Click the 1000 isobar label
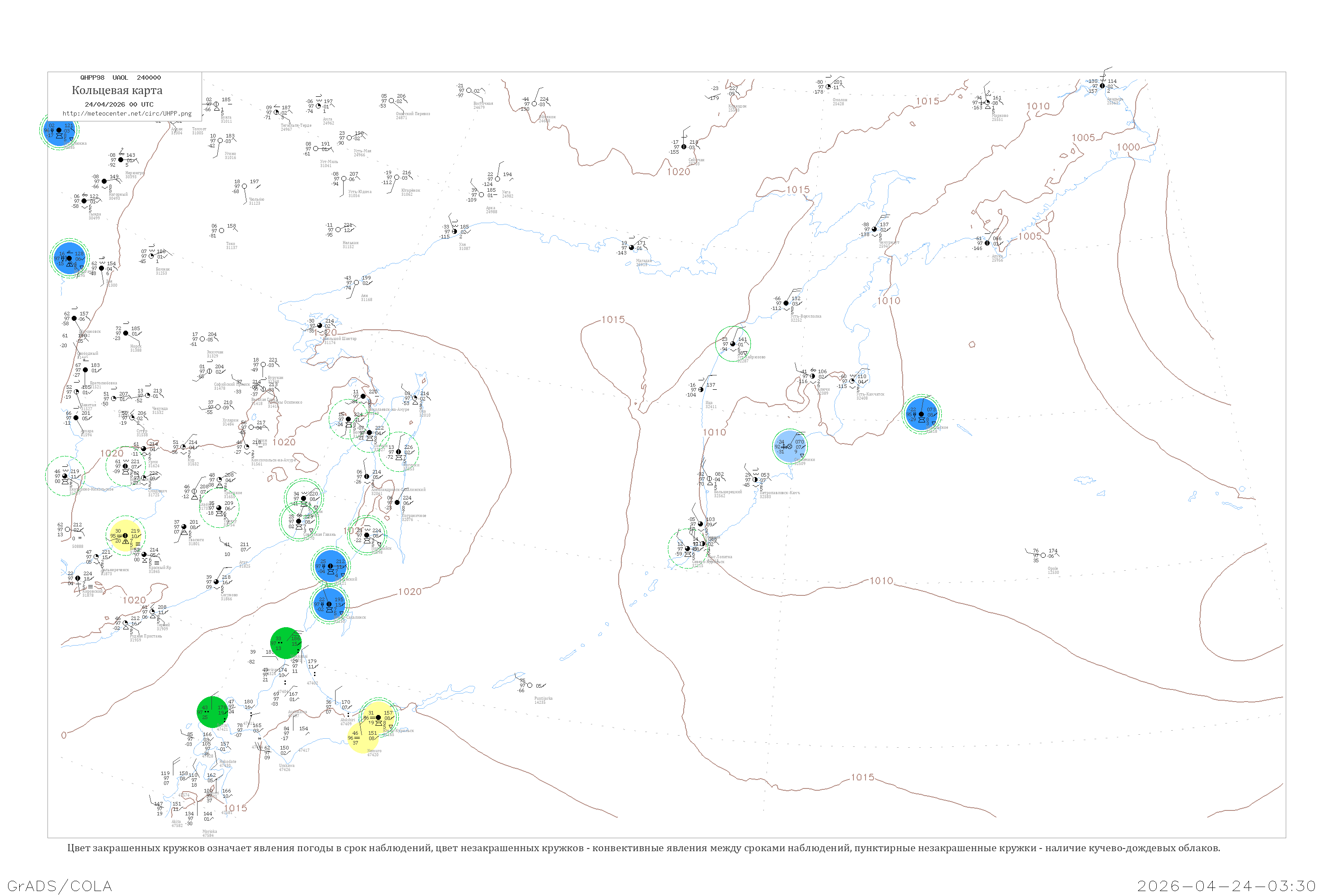Viewport: 1344px width, 896px height. 1128,147
